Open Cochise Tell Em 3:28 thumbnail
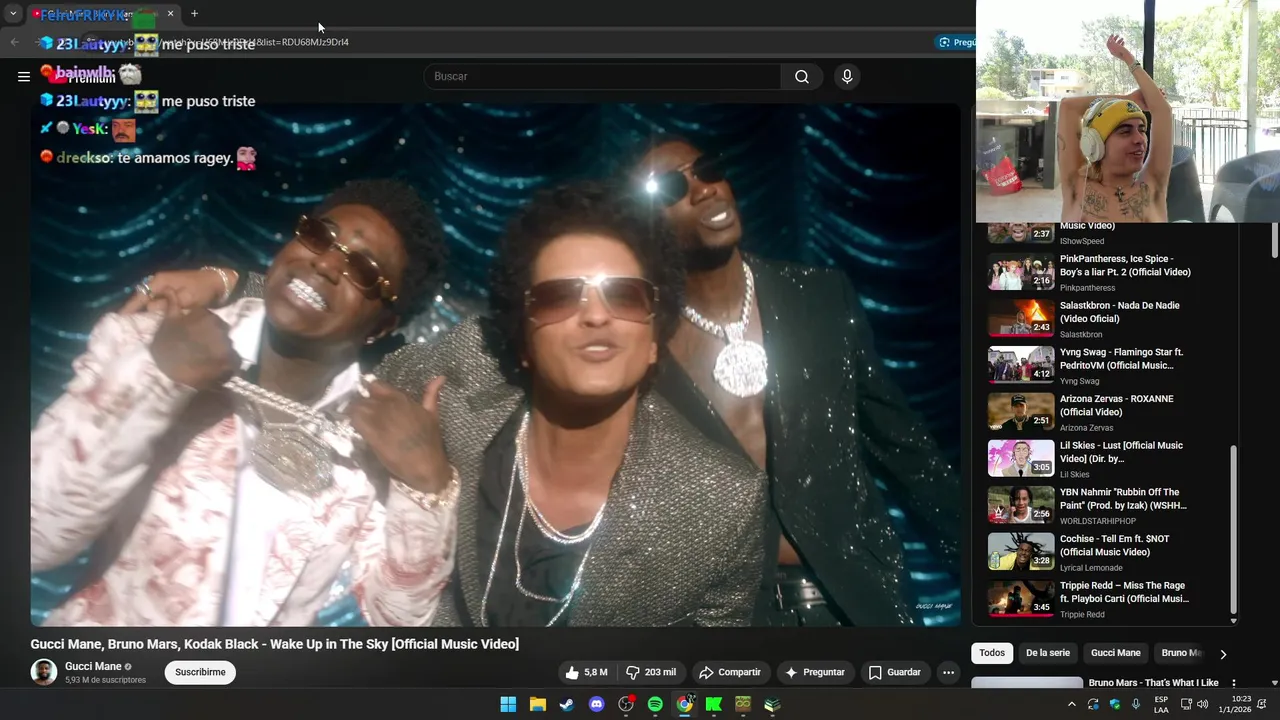This screenshot has width=1280, height=720. [x=1021, y=552]
